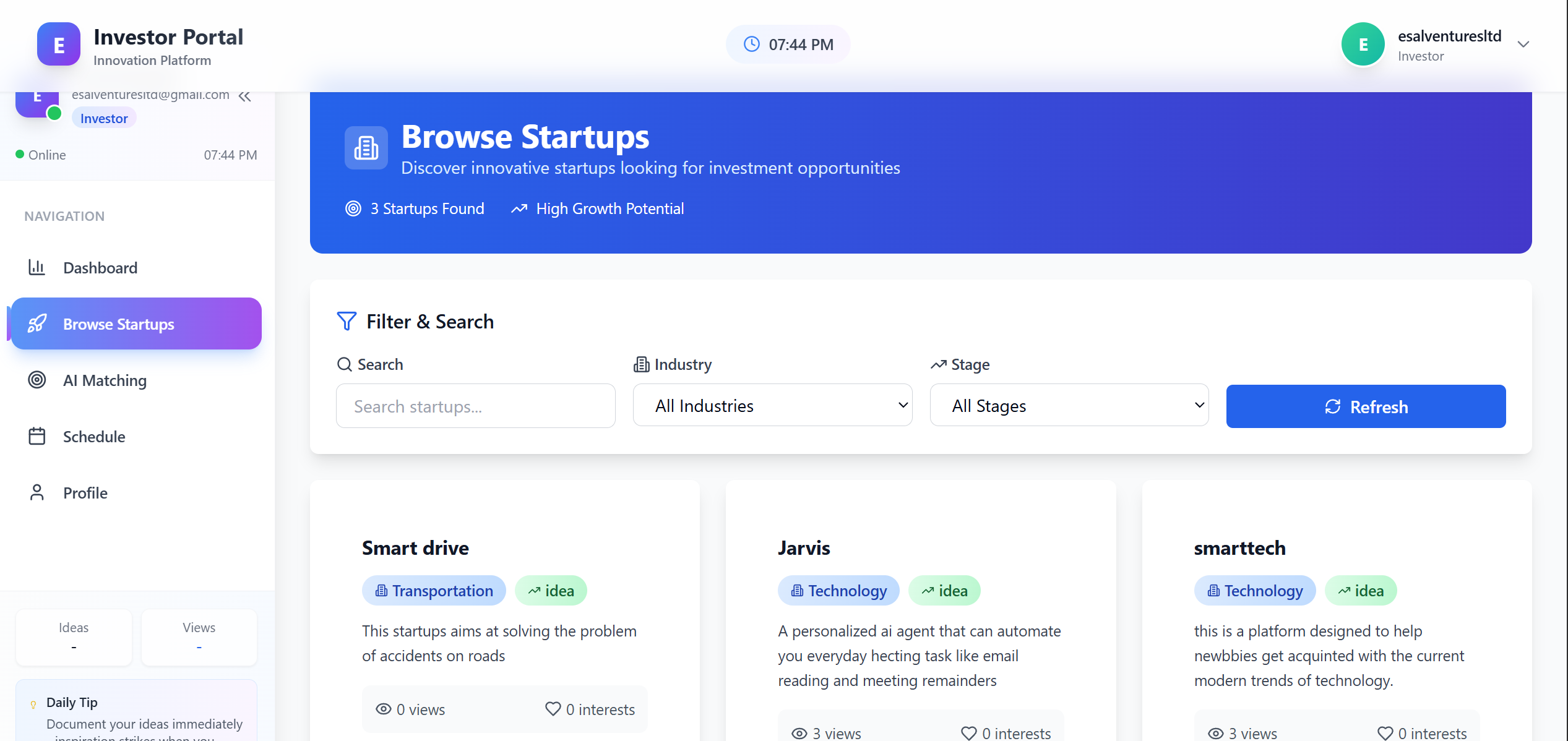The height and width of the screenshot is (741, 1568).
Task: Click the Filter & Search funnel icon
Action: [x=347, y=321]
